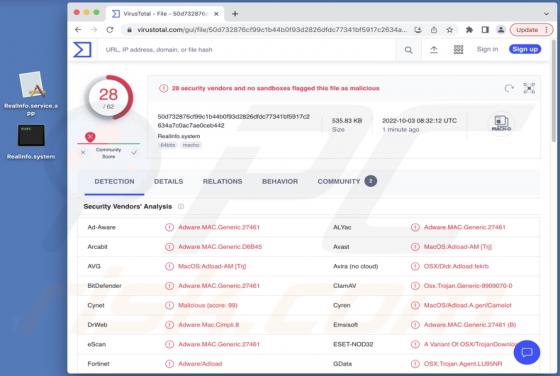Expand the tab search chevron
This screenshot has height=376, width=560.
[546, 14]
